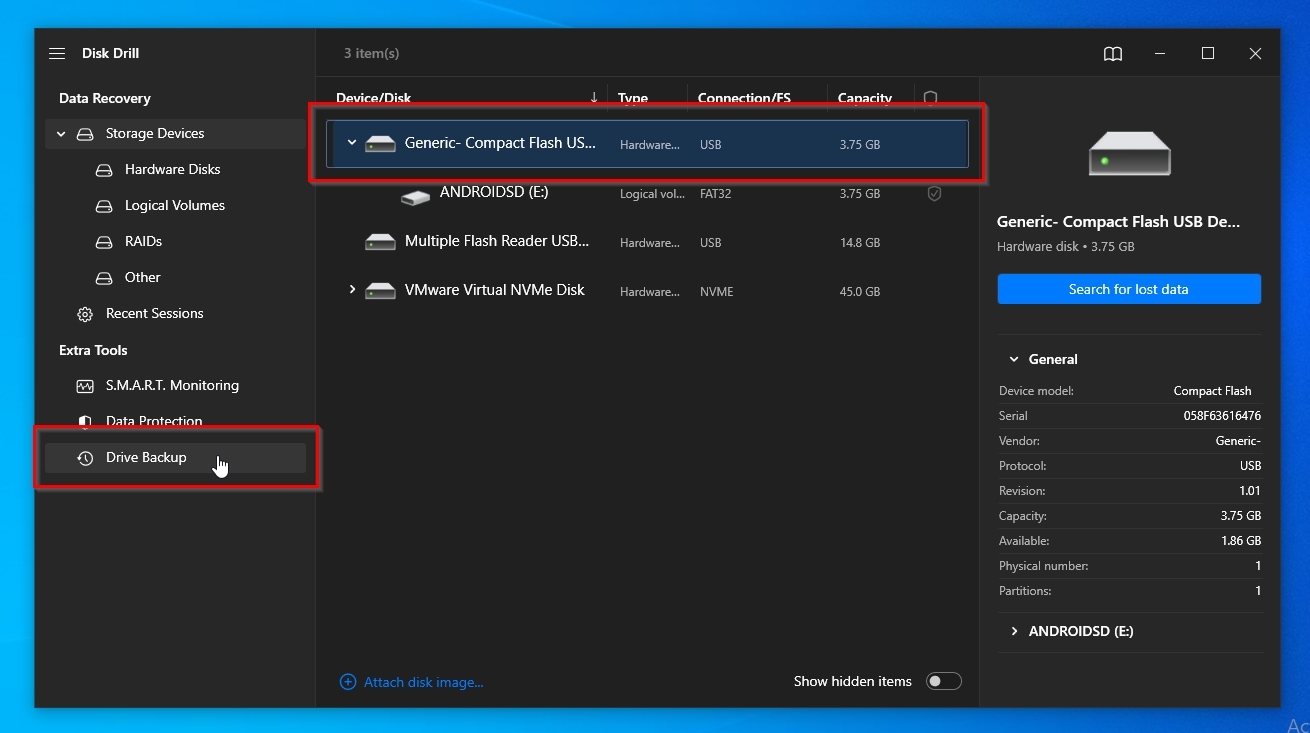Viewport: 1310px width, 733px height.
Task: Select Logical Volumes in the sidebar
Action: [x=174, y=206]
